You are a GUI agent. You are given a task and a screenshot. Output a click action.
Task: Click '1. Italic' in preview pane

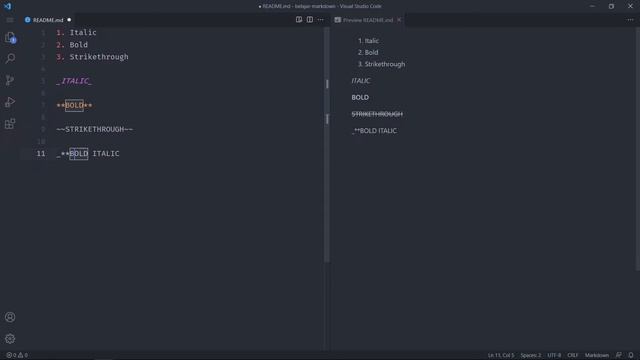coord(368,41)
